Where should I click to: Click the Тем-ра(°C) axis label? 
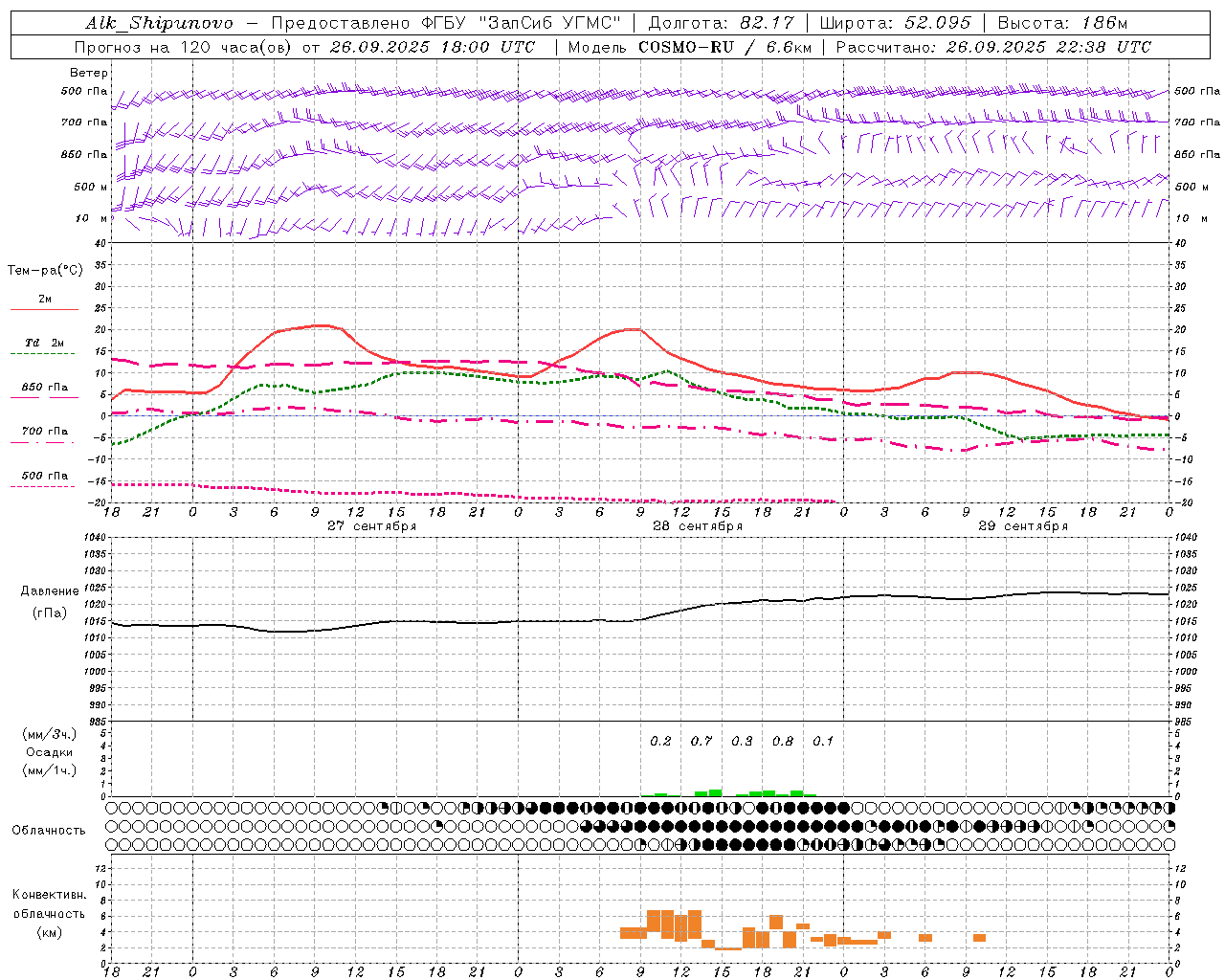pos(45,271)
